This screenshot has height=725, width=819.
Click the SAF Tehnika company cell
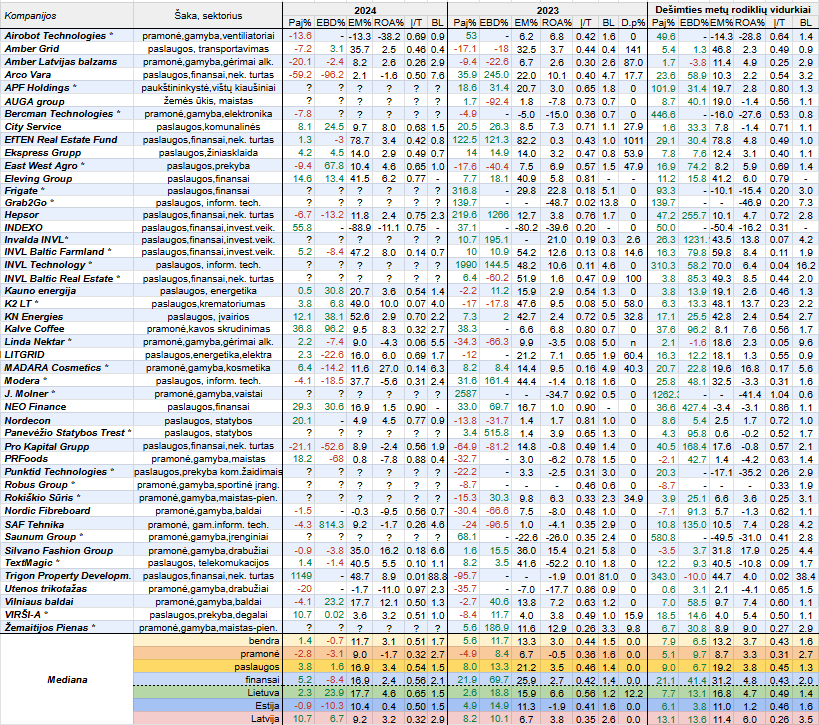click(x=34, y=525)
